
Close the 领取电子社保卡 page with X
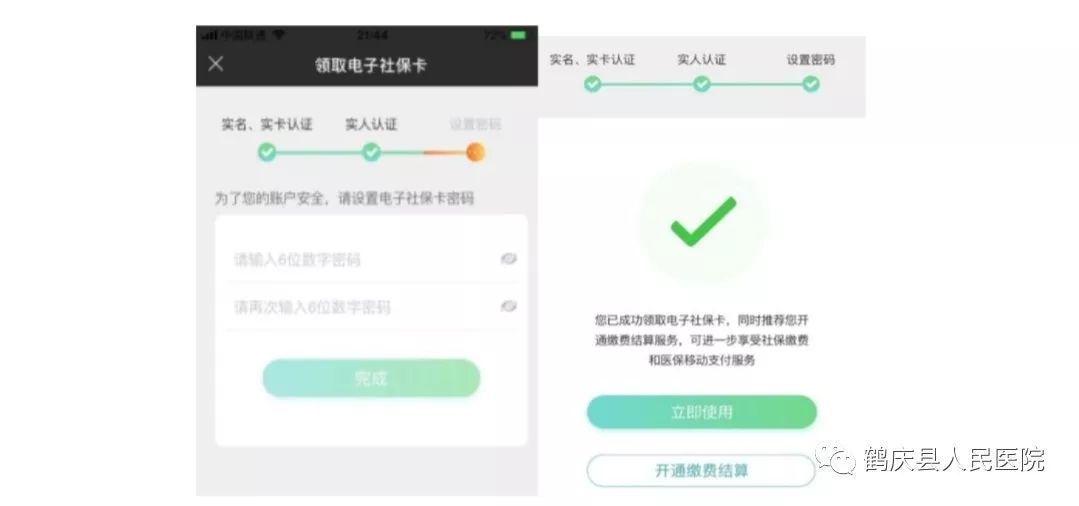pos(216,64)
